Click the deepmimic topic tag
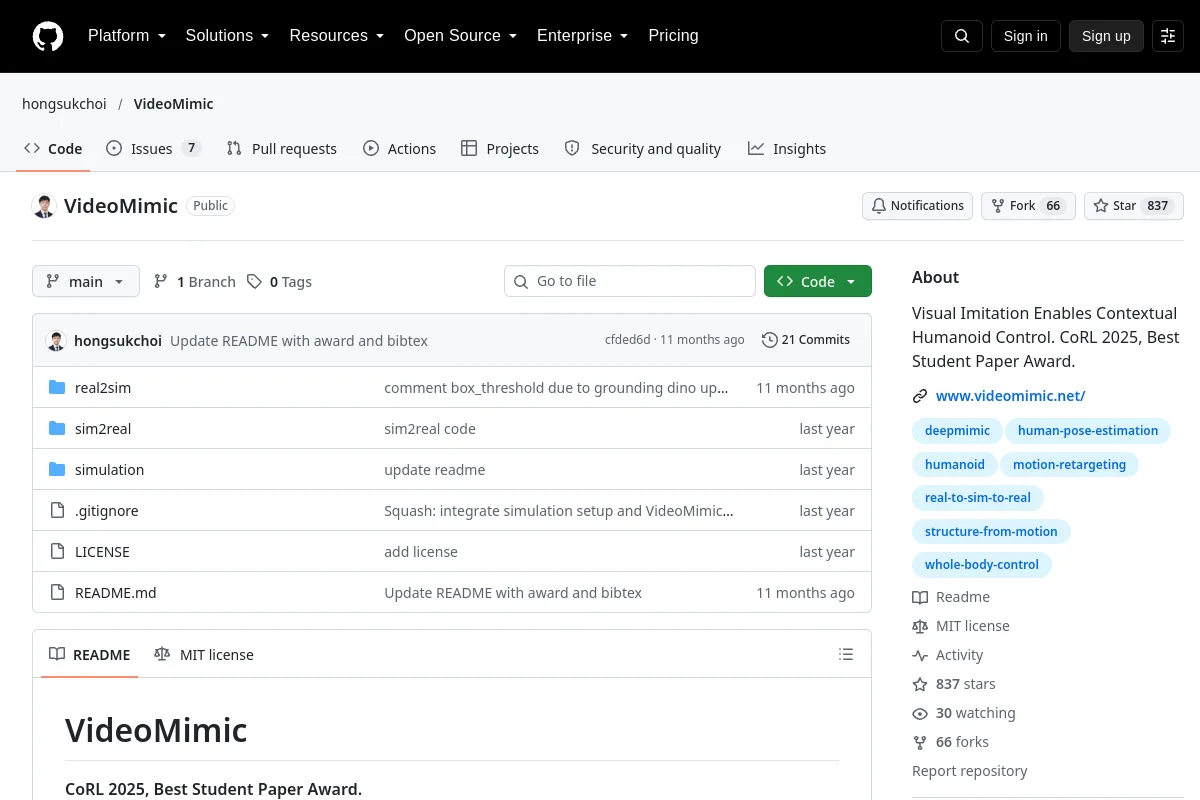This screenshot has height=800, width=1200. click(x=957, y=431)
